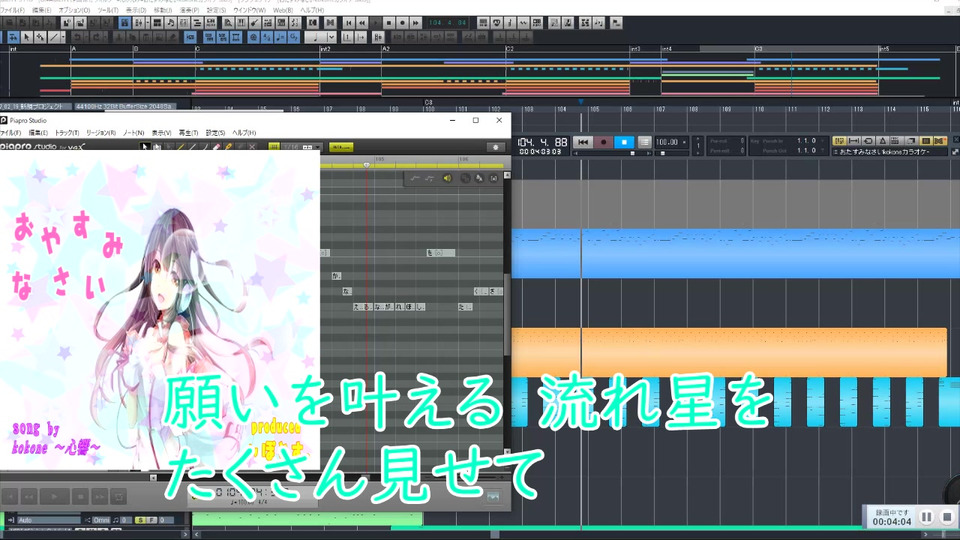
Task: Click the redo arrow in main toolbar
Action: [x=96, y=37]
